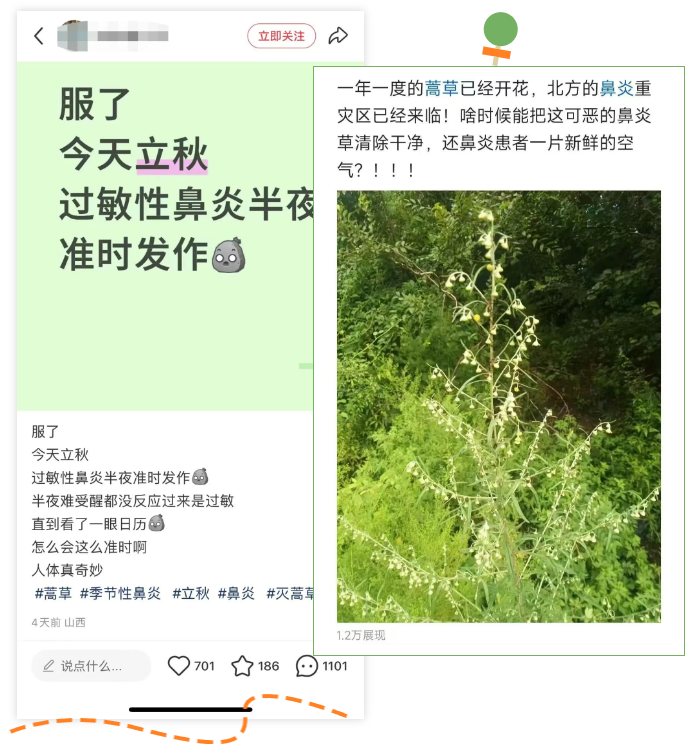
Task: Type a comment in 说点什么 field
Action: point(91,666)
